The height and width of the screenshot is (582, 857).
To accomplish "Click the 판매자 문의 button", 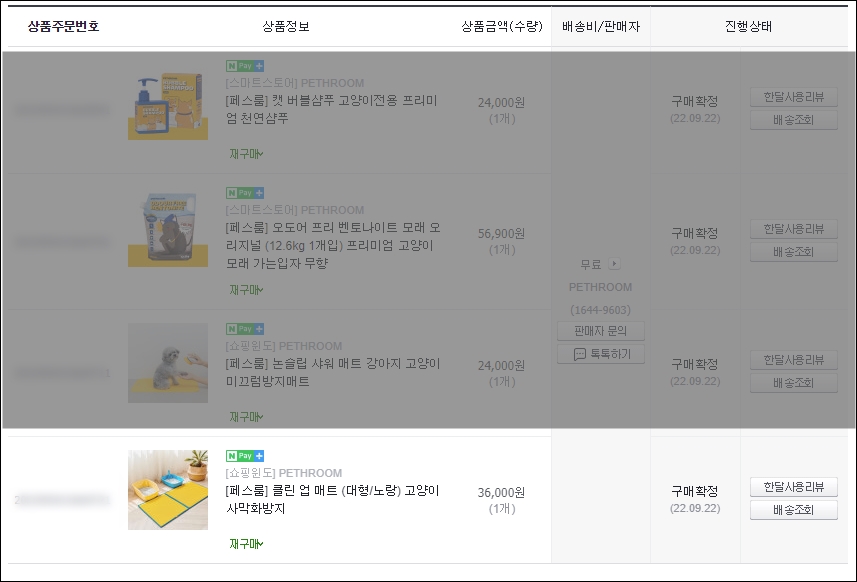I will pos(601,331).
